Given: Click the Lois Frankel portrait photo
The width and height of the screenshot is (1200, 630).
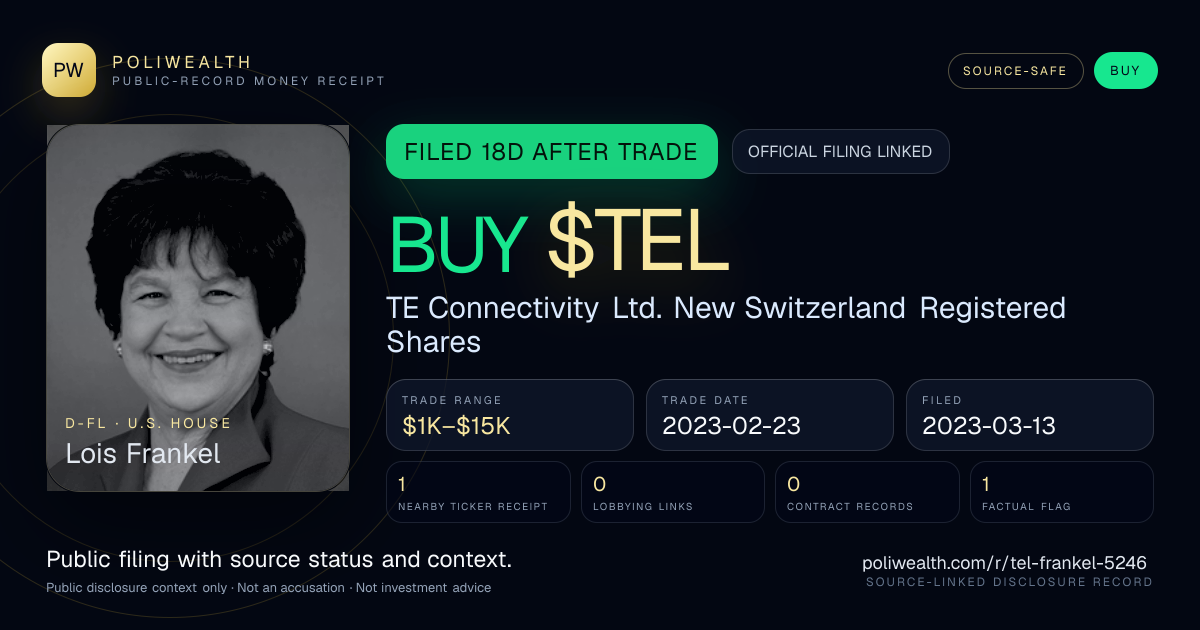Looking at the screenshot, I should point(198,307).
